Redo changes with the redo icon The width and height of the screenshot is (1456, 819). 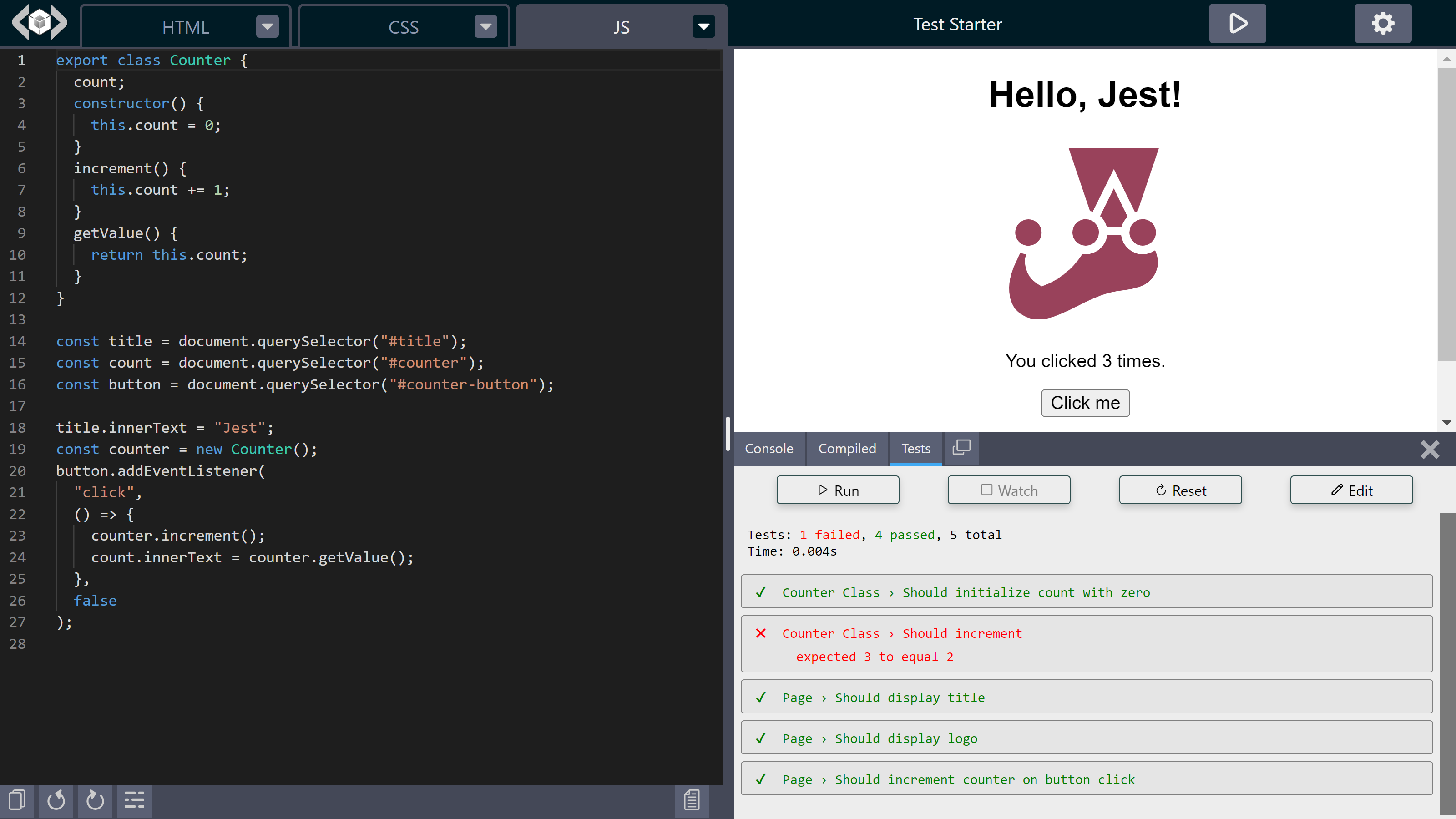[x=94, y=800]
